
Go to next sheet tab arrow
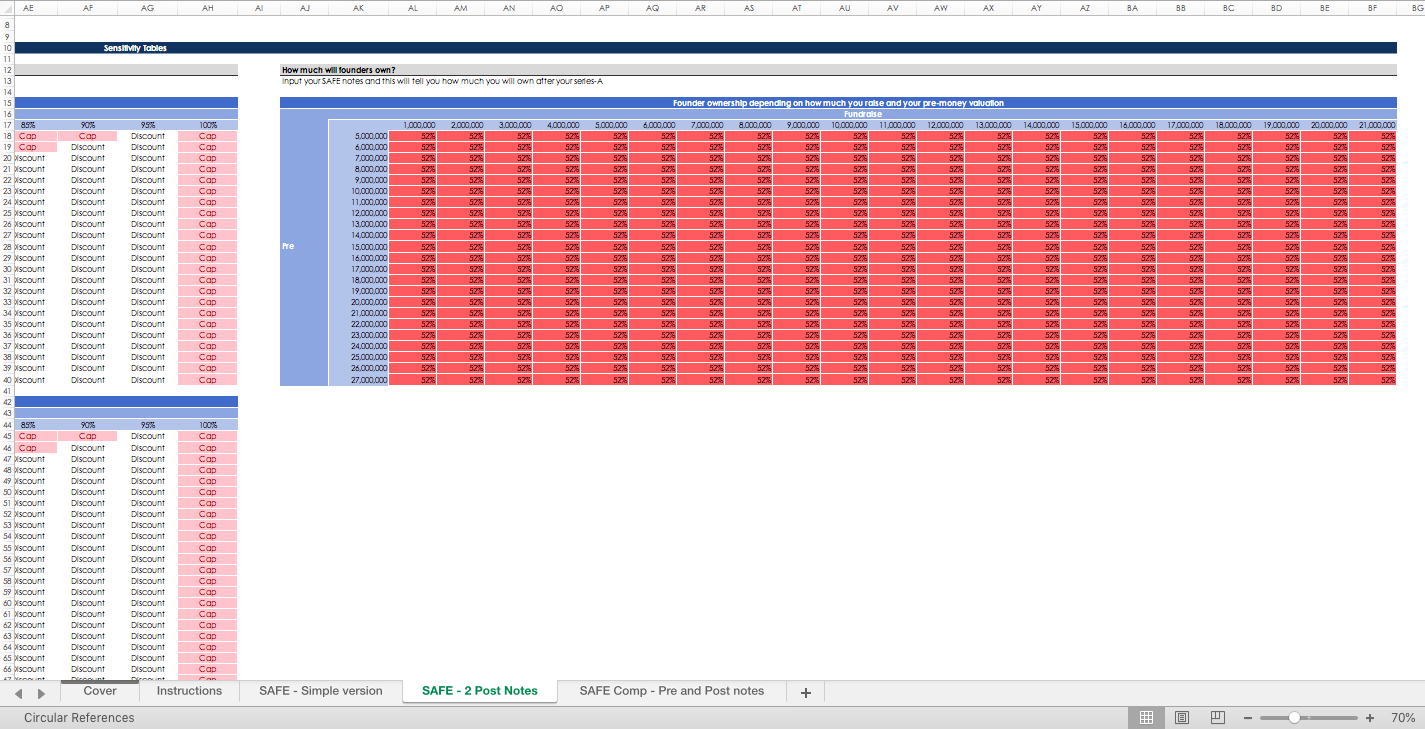(x=41, y=693)
